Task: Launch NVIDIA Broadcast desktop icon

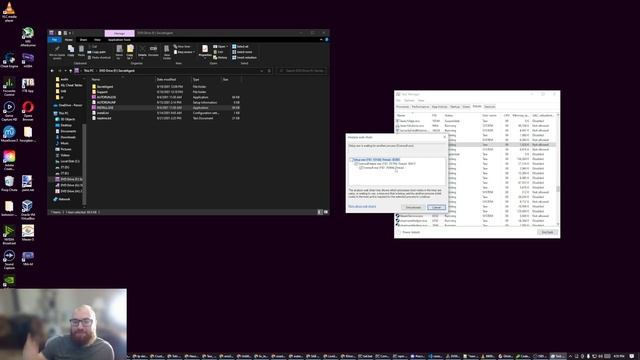Action: (x=9, y=235)
